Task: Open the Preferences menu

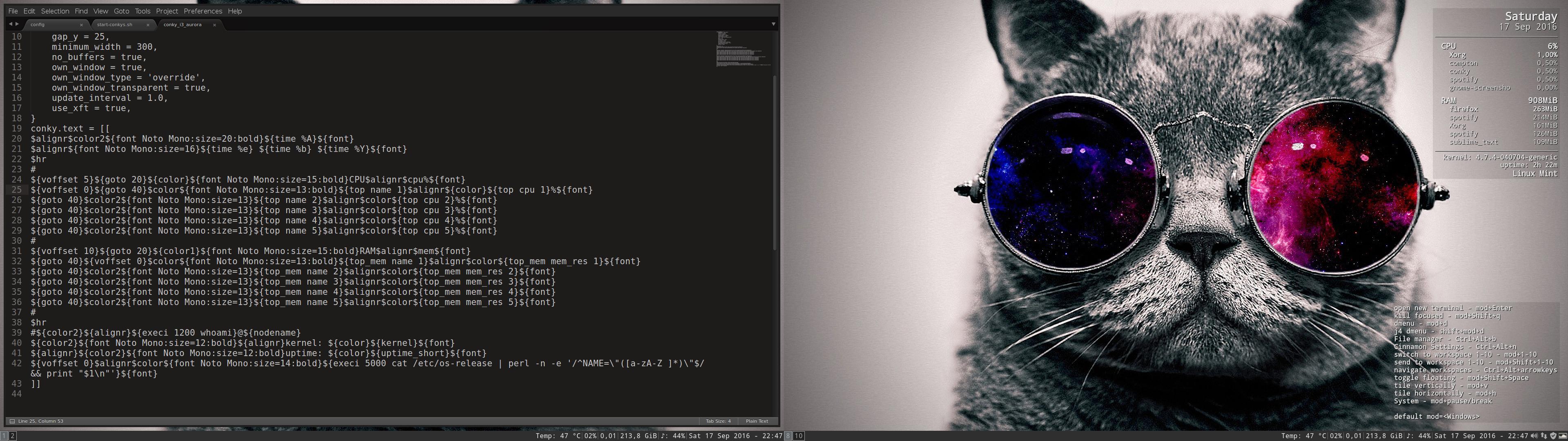Action: 203,11
